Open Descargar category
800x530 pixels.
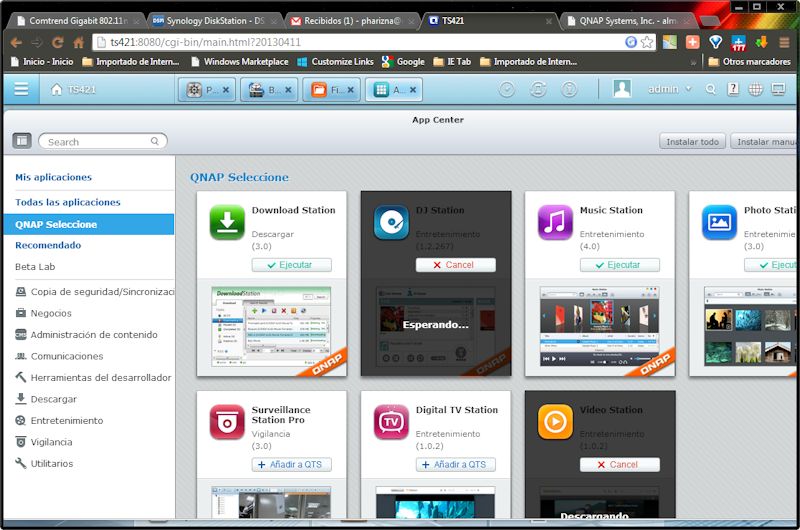pyautogui.click(x=46, y=399)
